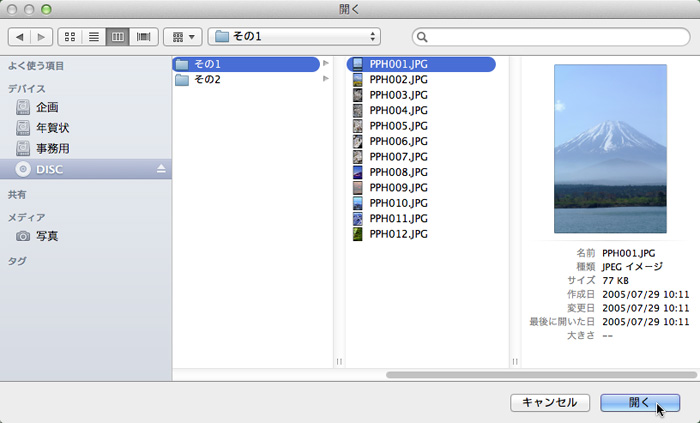Screen dimensions: 700x423
Task: Open the その1 folder path popup
Action: [296, 37]
